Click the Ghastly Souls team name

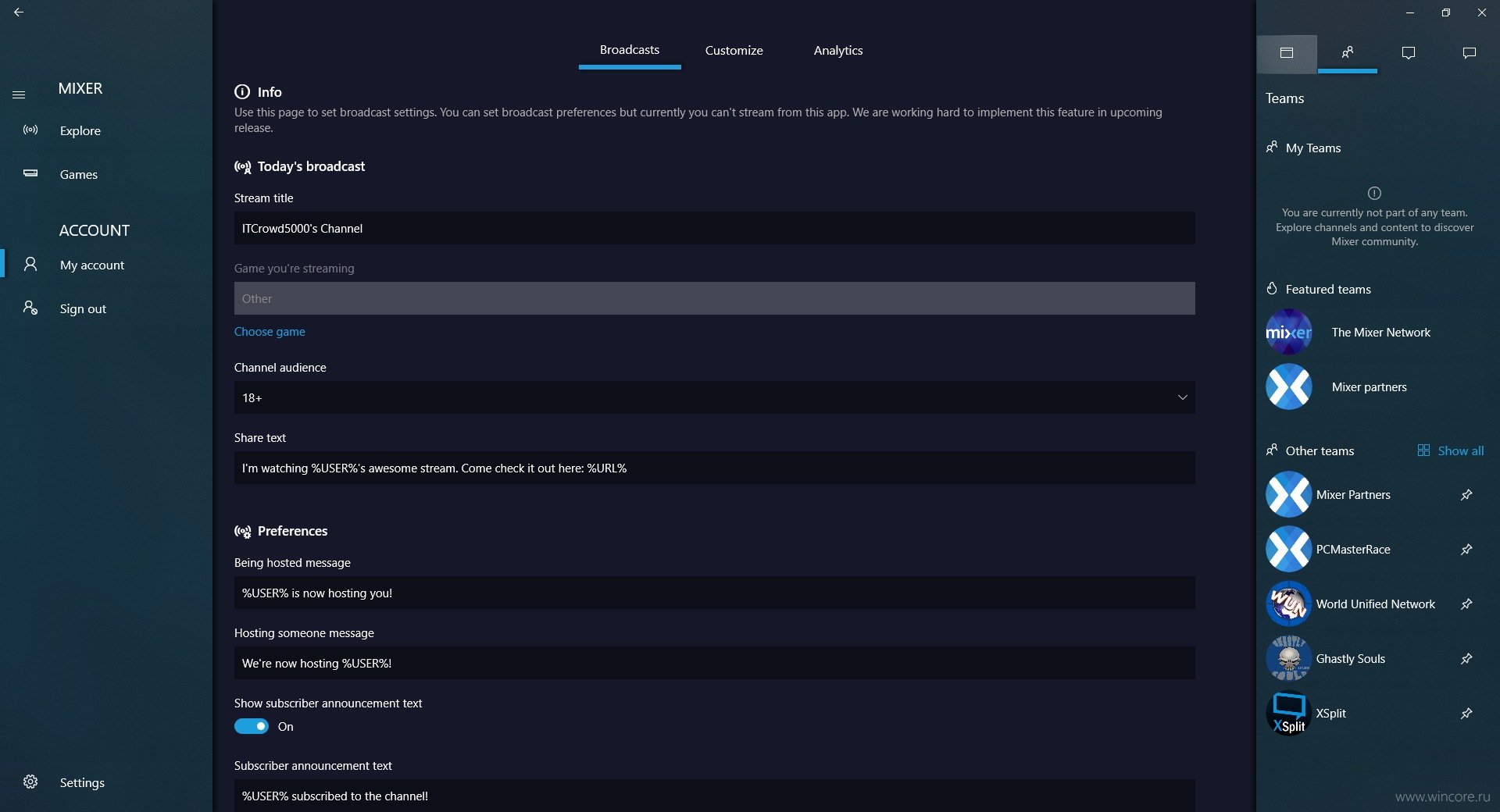point(1350,658)
